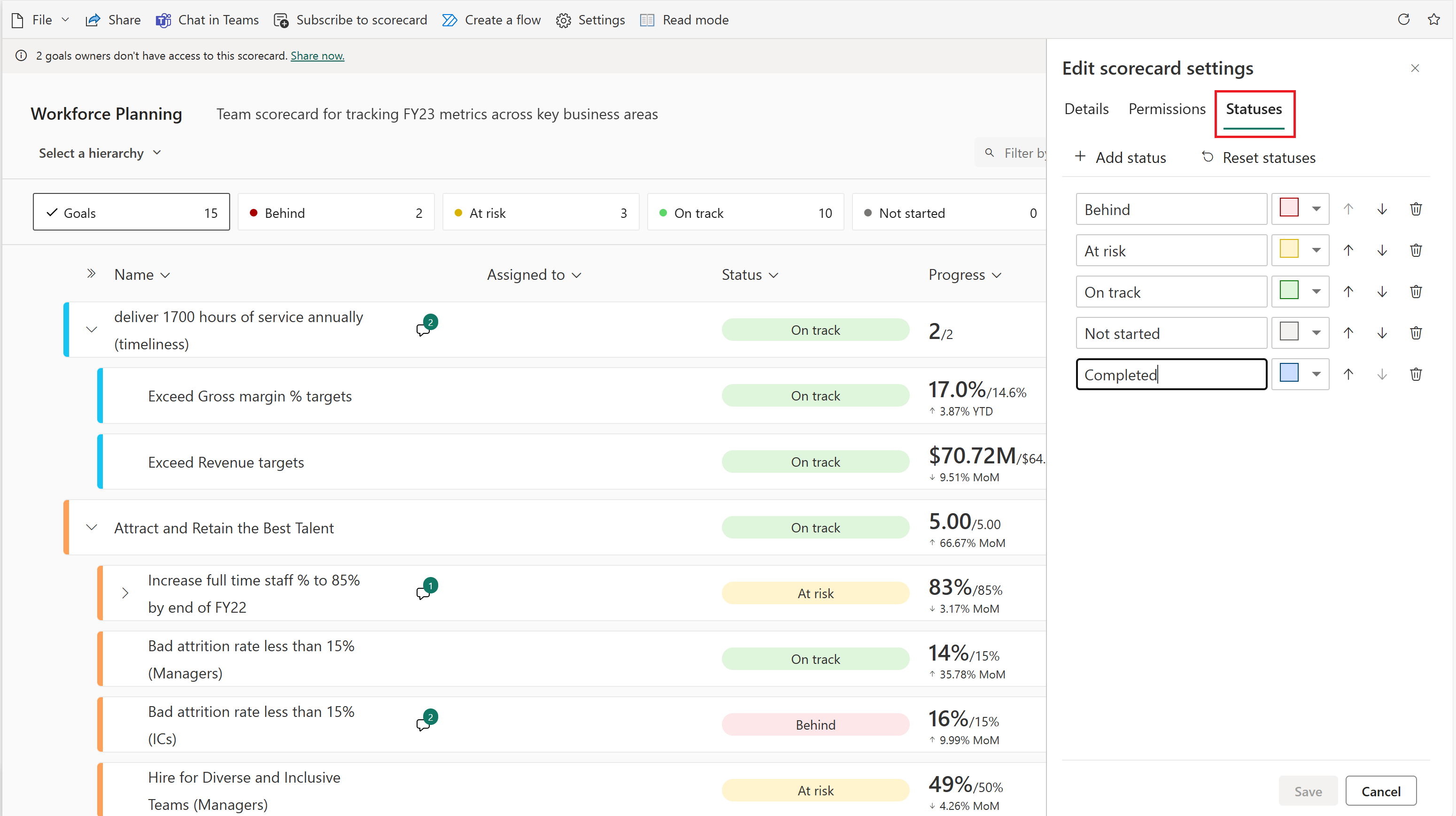Collapse the Attract and Retain goal row

click(x=91, y=527)
